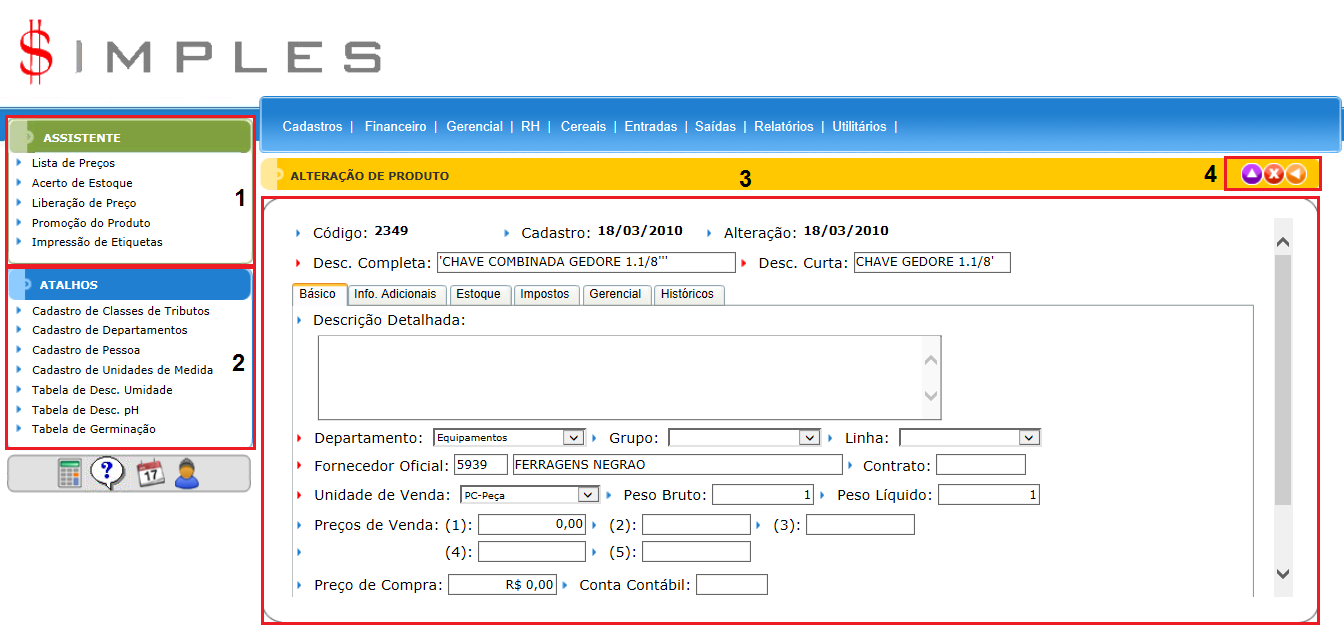Open the Financeiro menu

(x=395, y=127)
